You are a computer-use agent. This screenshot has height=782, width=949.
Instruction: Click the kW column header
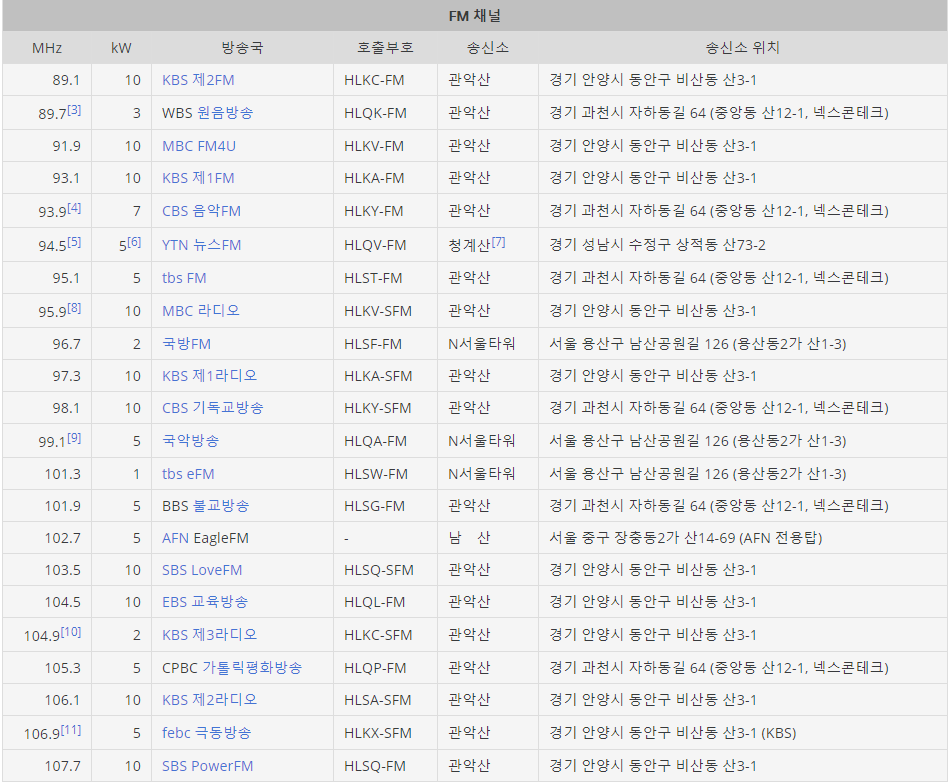121,48
